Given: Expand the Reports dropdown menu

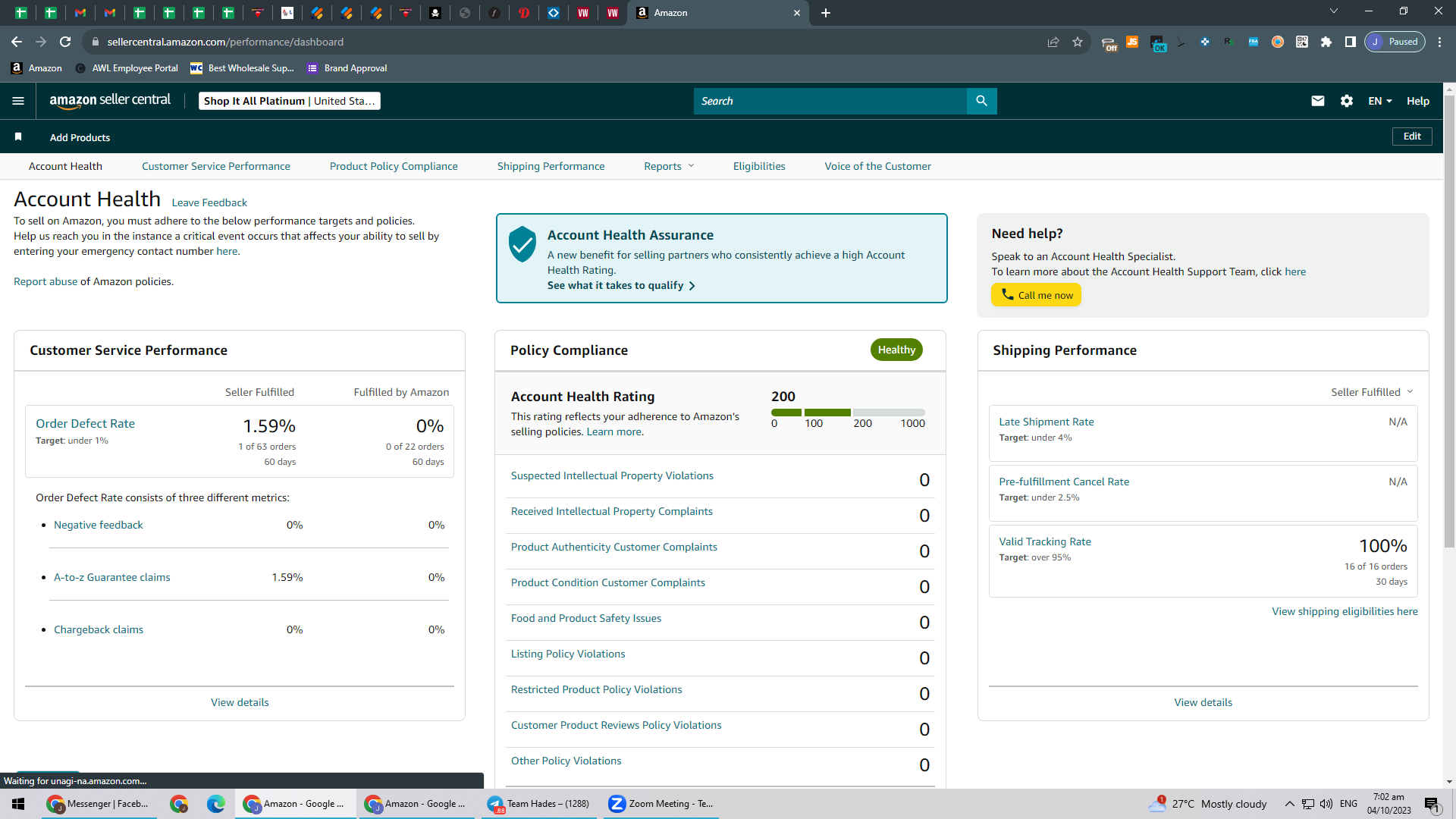Looking at the screenshot, I should coord(669,166).
